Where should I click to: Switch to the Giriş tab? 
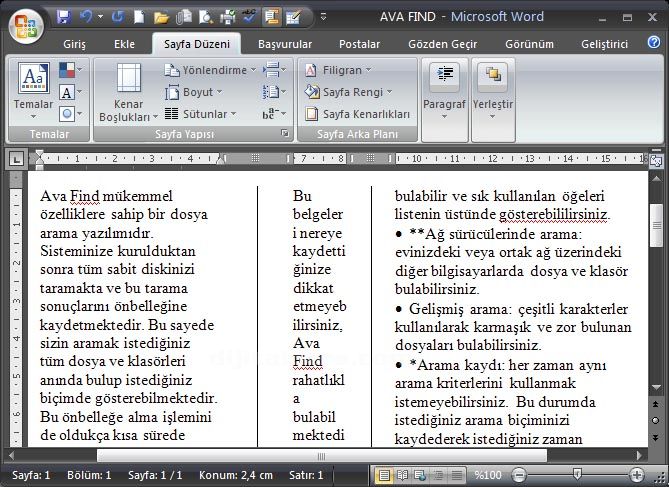pos(74,44)
